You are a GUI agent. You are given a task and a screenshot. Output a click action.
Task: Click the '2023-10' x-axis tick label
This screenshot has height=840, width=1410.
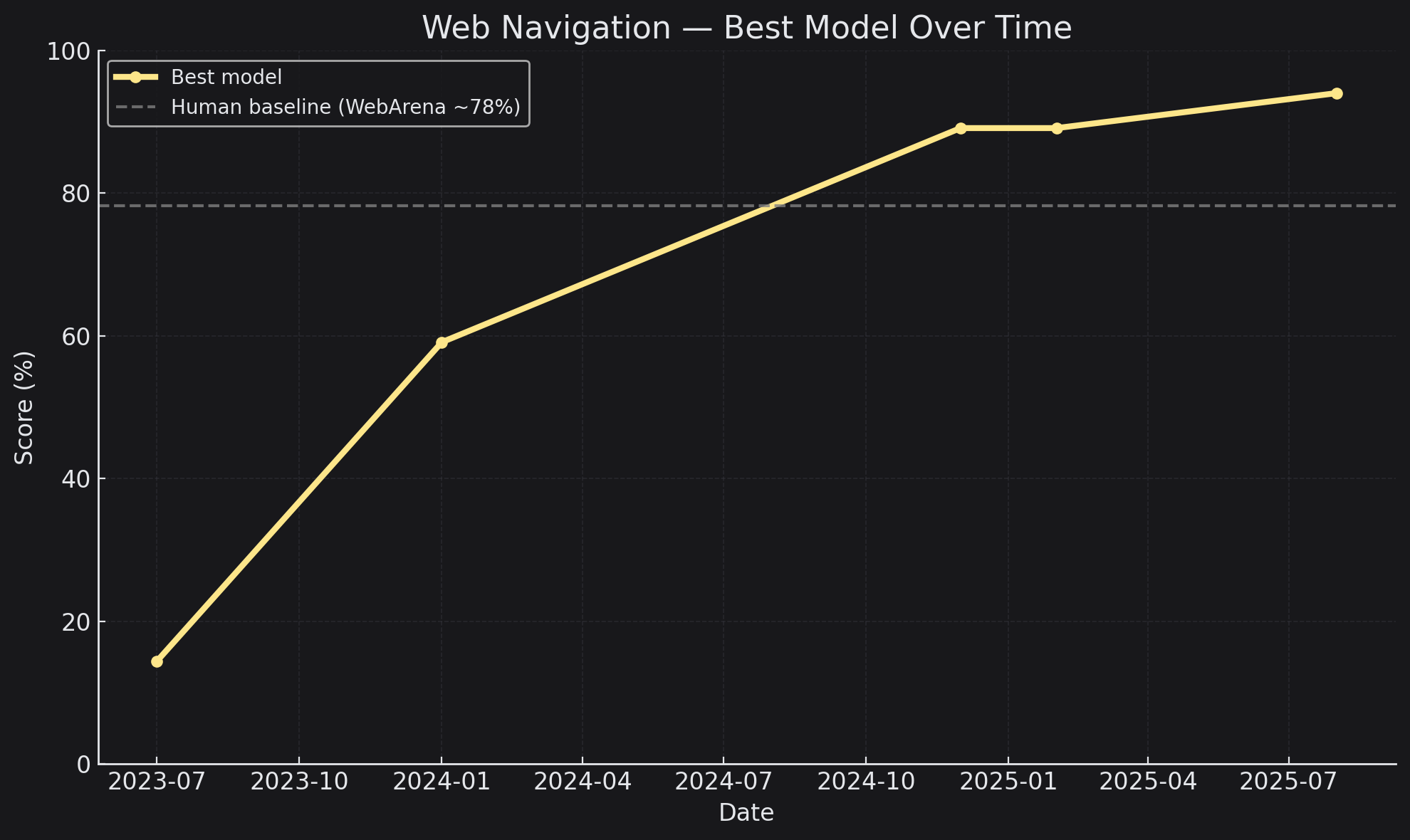(x=299, y=782)
